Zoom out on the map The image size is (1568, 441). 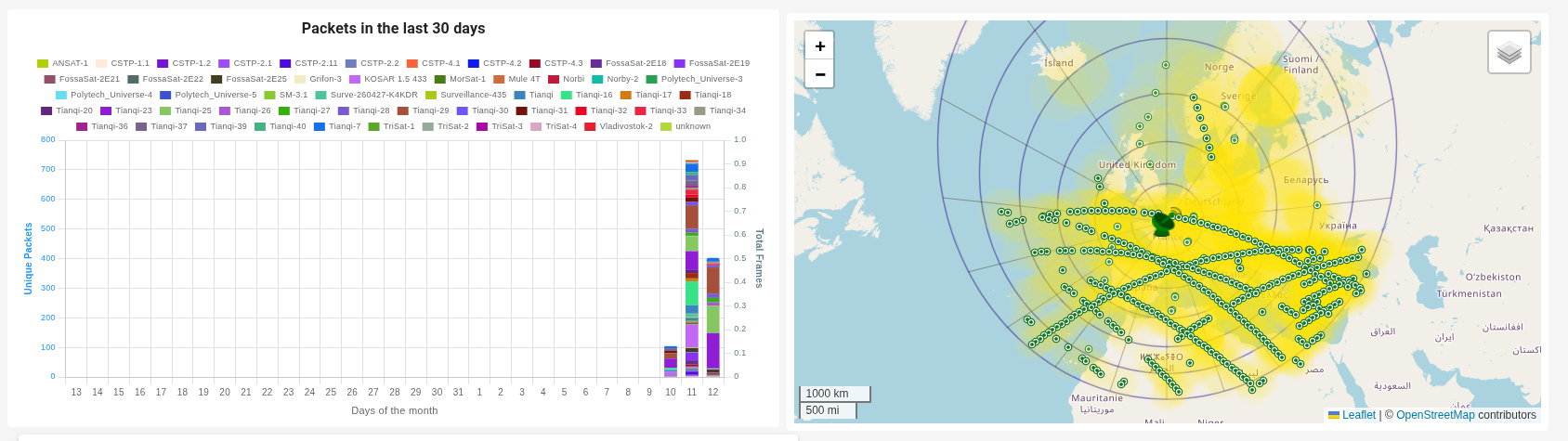pyautogui.click(x=819, y=73)
